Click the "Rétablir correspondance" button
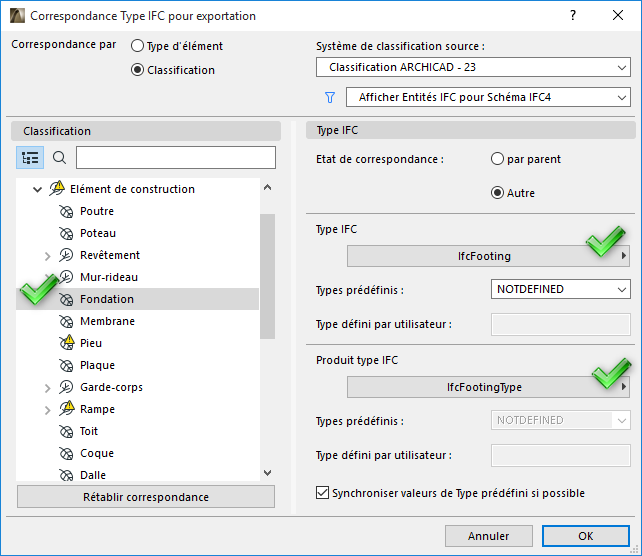642x556 pixels. tap(146, 497)
